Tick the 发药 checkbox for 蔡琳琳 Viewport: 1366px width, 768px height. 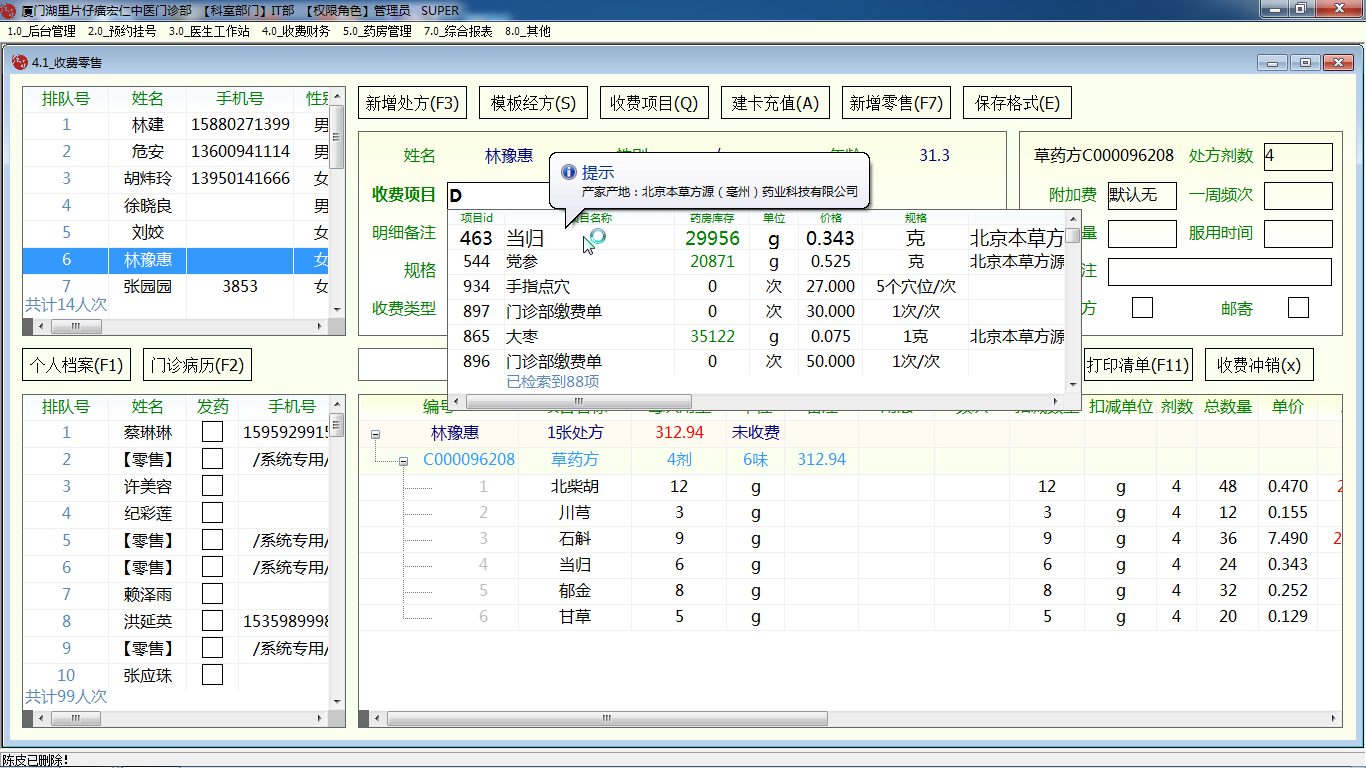tap(212, 433)
